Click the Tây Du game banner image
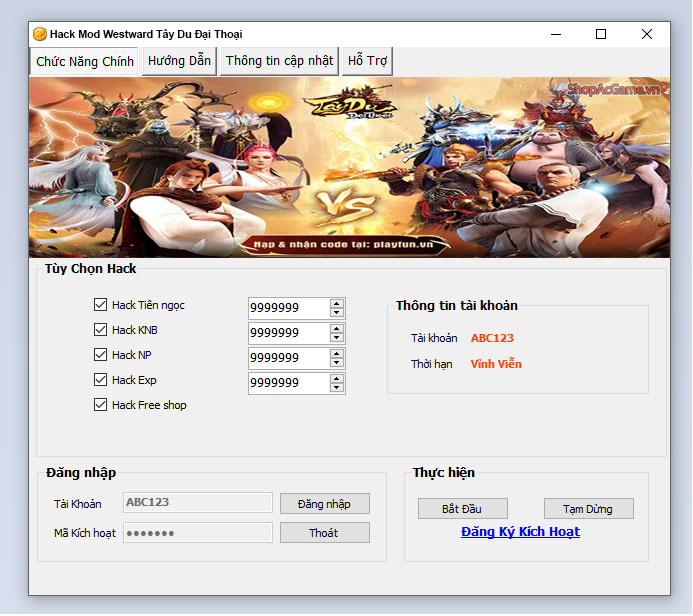 (350, 167)
